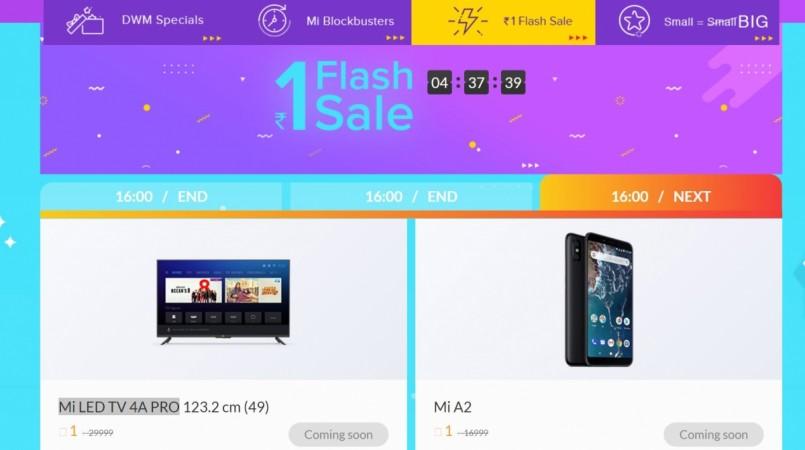
Task: Click the triple arrows under Small = BIG
Action: coord(763,38)
